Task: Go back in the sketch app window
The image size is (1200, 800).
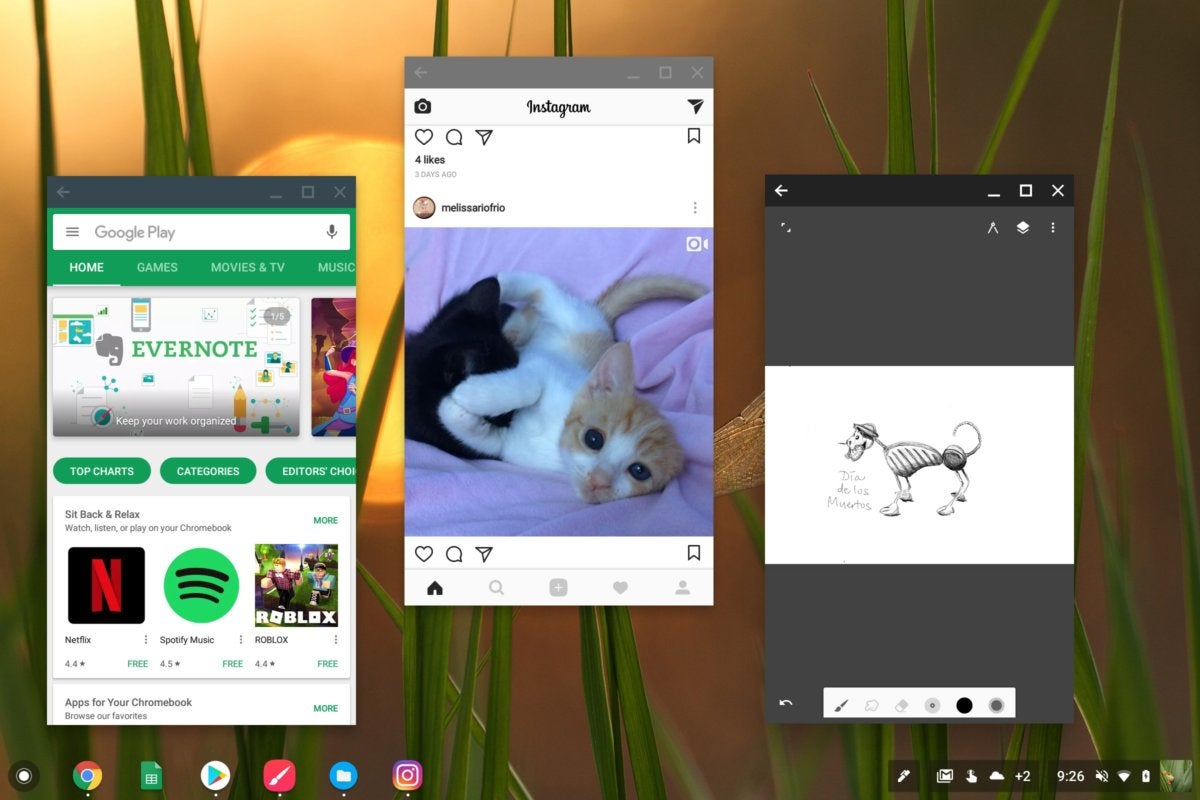Action: (781, 191)
